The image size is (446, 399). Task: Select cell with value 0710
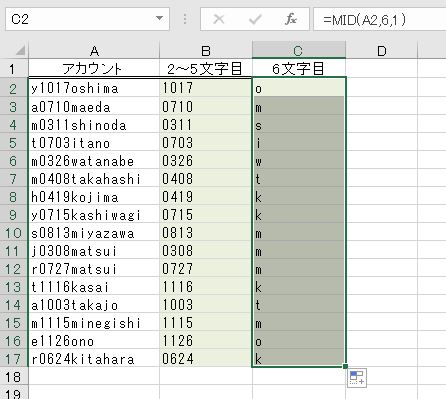pos(206,107)
